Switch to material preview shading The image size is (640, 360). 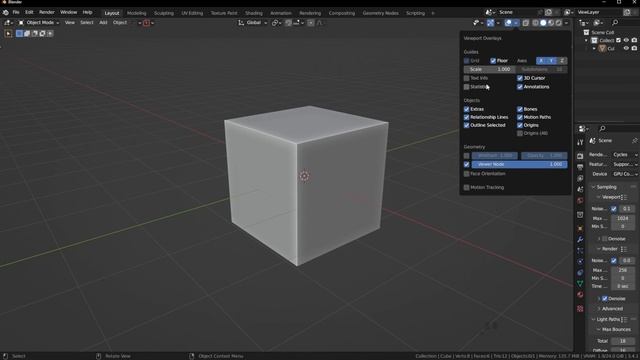(x=551, y=23)
